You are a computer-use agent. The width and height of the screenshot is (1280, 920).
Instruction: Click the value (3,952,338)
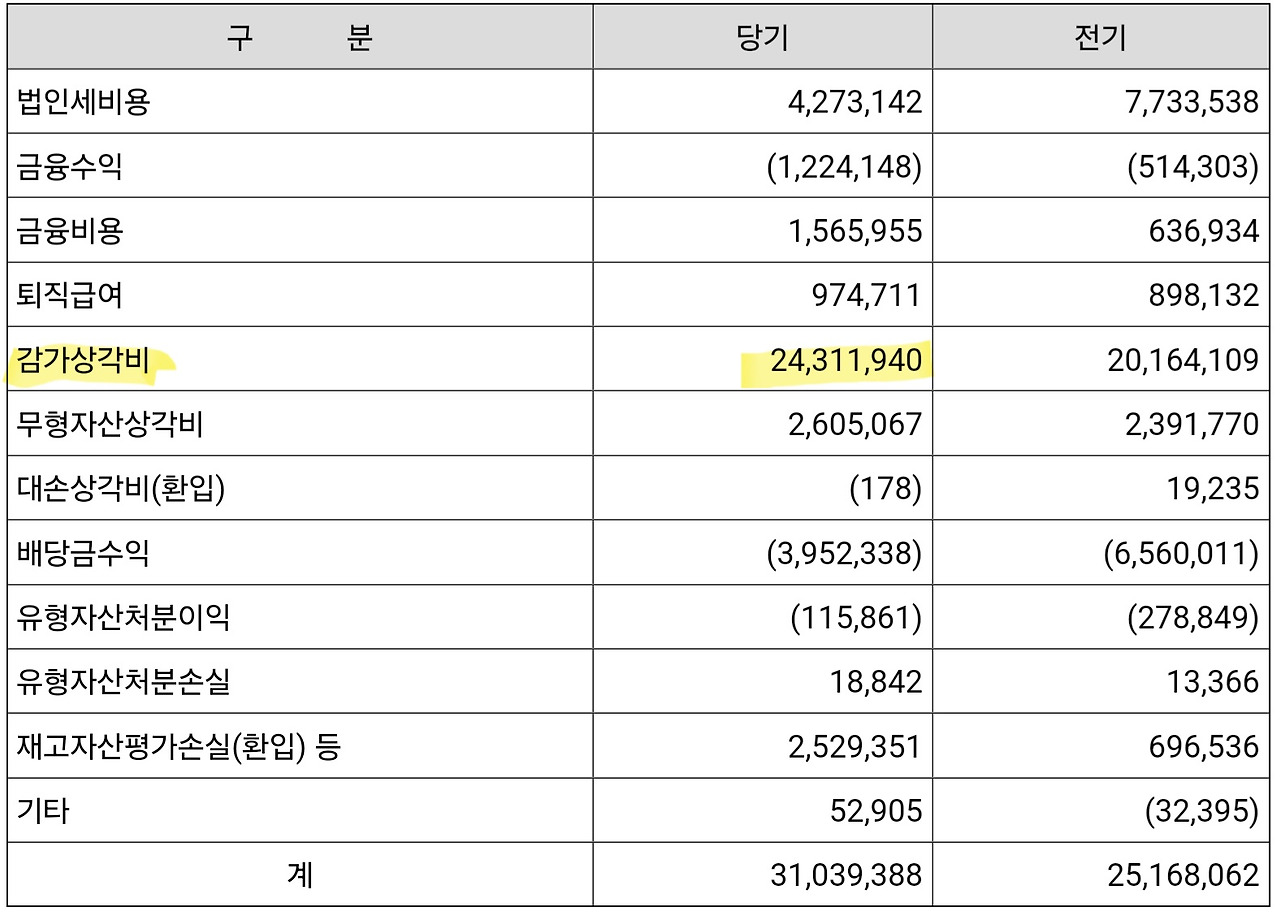[x=844, y=553]
